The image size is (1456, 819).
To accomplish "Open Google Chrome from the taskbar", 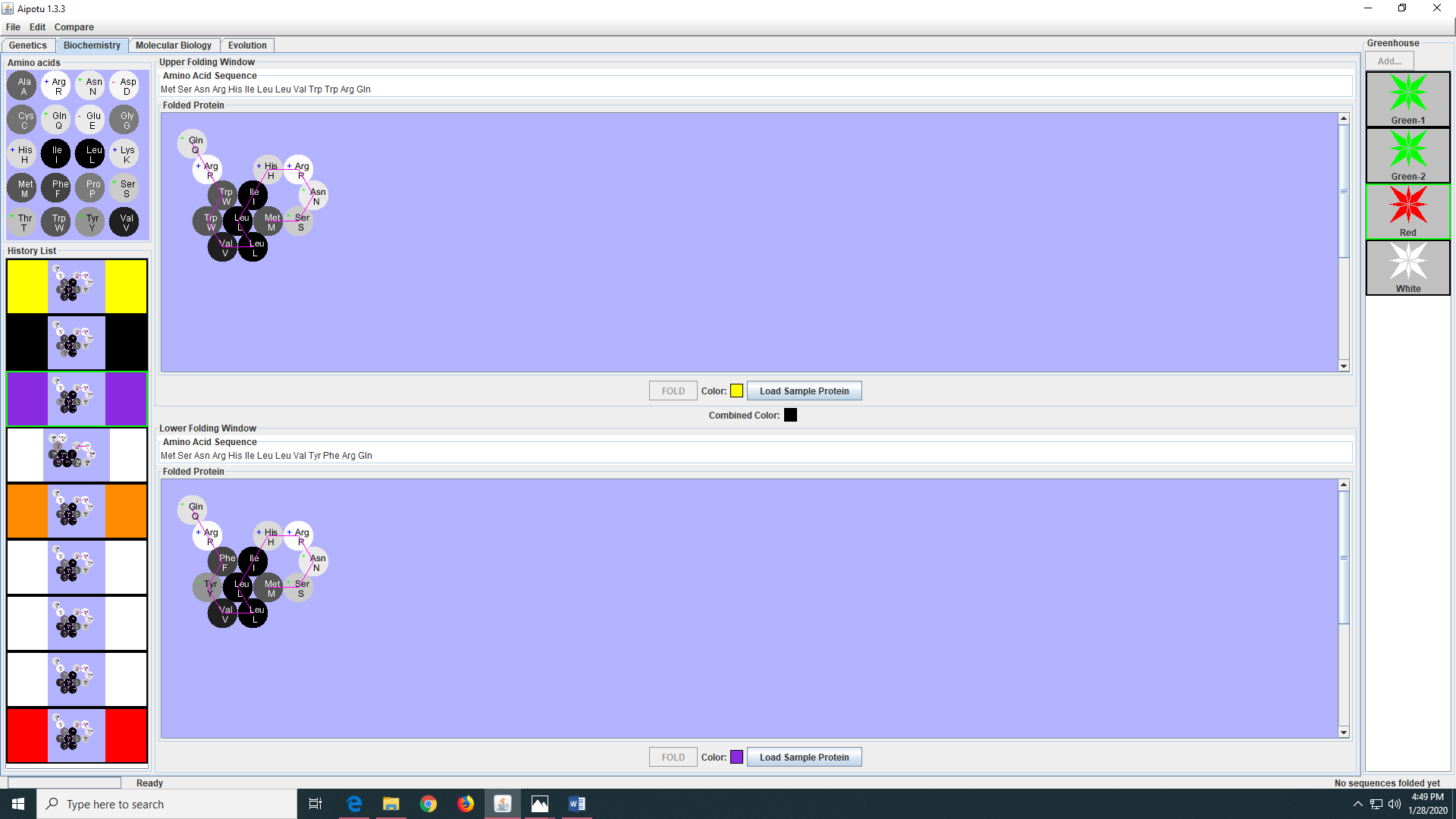I will pos(428,804).
